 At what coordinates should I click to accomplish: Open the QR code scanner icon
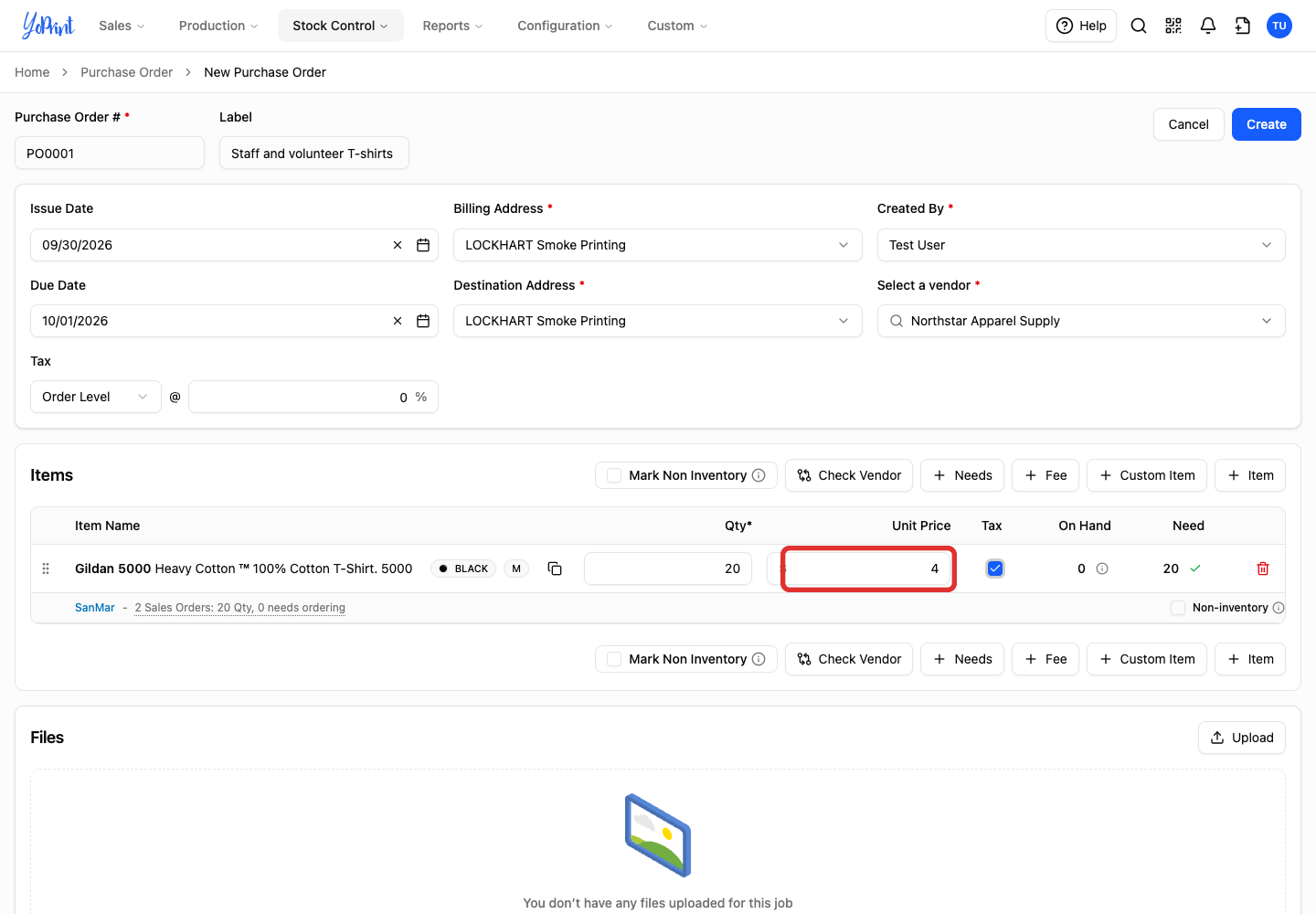coord(1173,26)
